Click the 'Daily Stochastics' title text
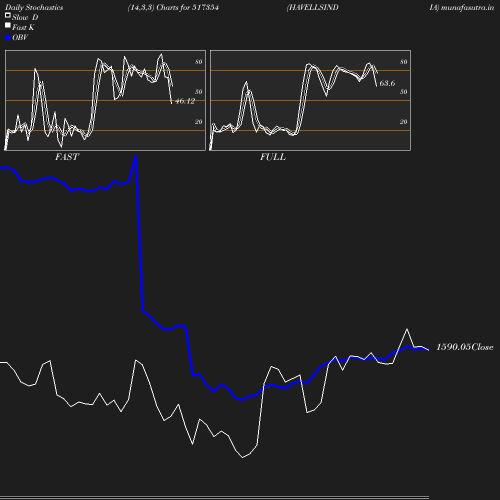This screenshot has width=500, height=500. [34, 7]
